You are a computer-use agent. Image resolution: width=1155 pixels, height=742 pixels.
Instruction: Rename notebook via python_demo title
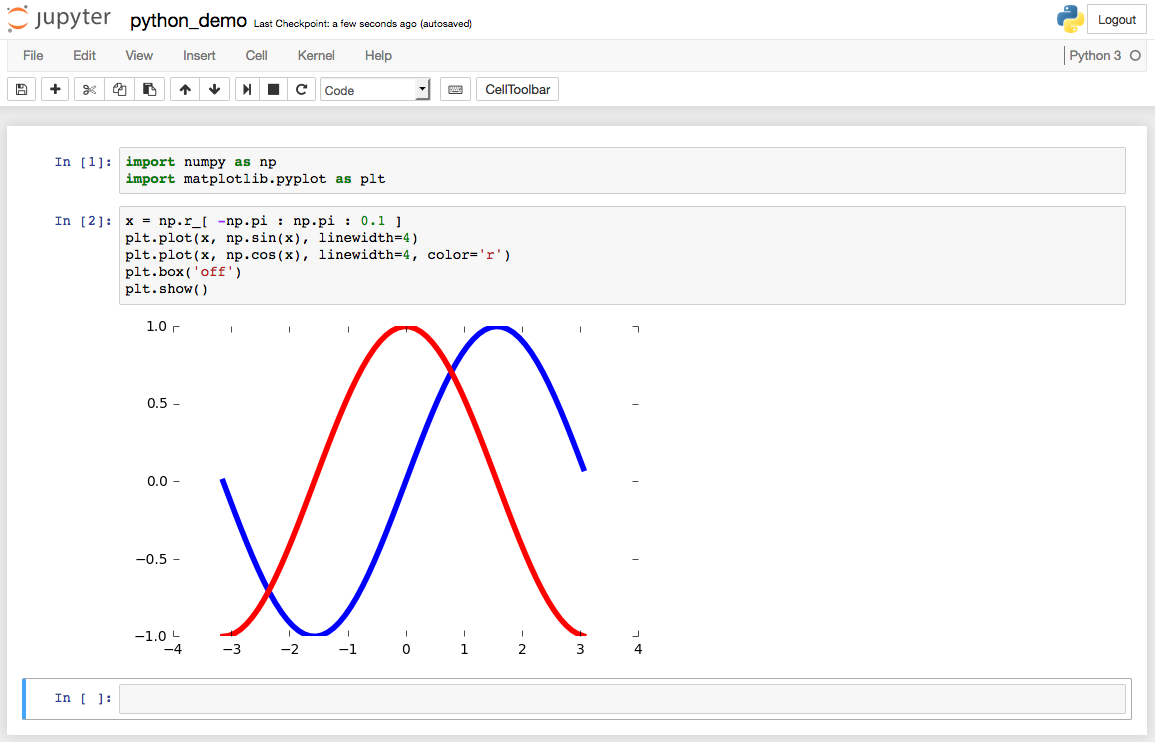pos(188,21)
